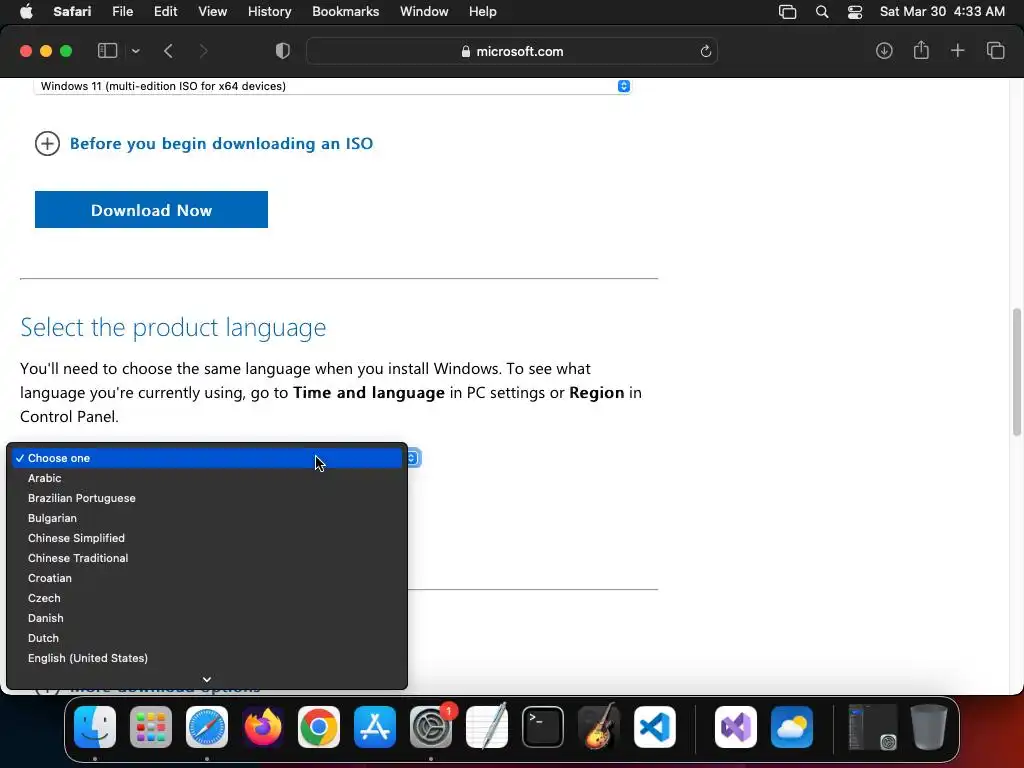Choose Dutch from the list
This screenshot has width=1024, height=768.
point(207,638)
